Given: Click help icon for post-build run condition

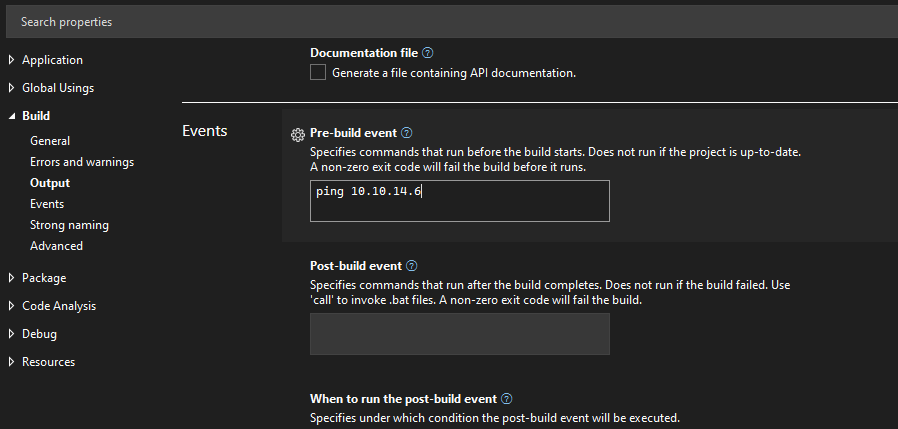Looking at the screenshot, I should click(x=507, y=398).
